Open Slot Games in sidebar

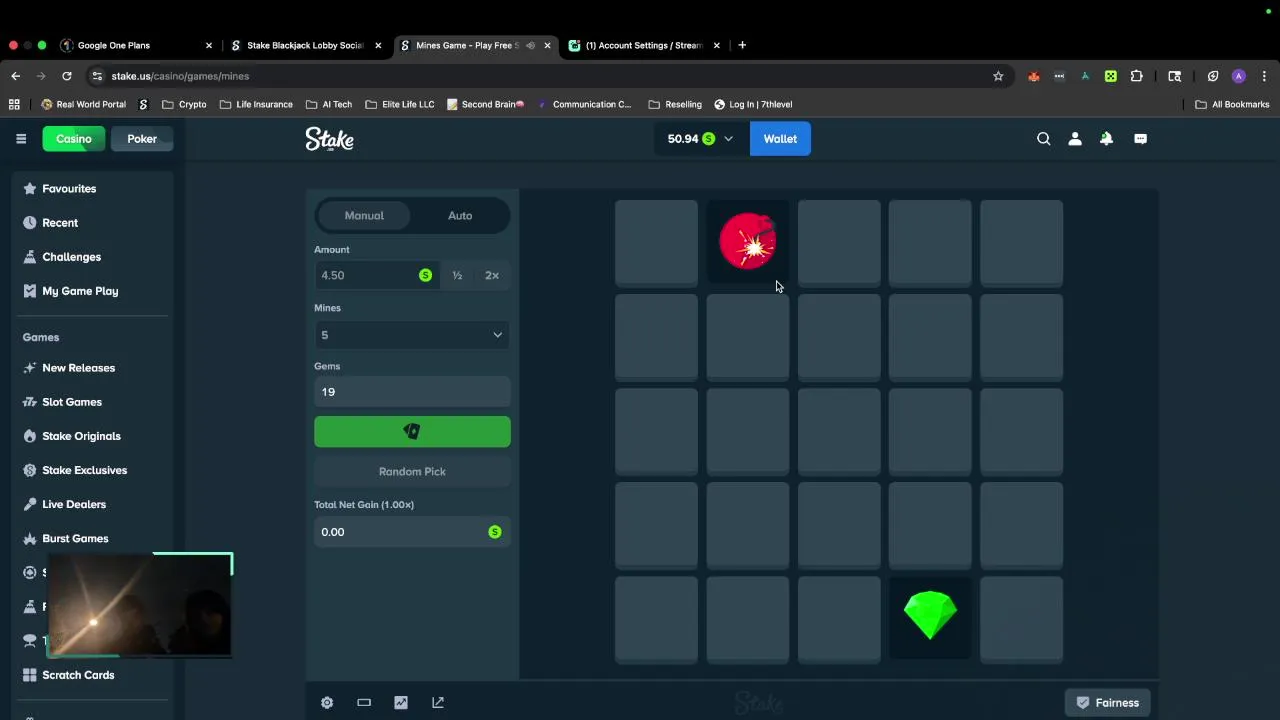(x=72, y=402)
